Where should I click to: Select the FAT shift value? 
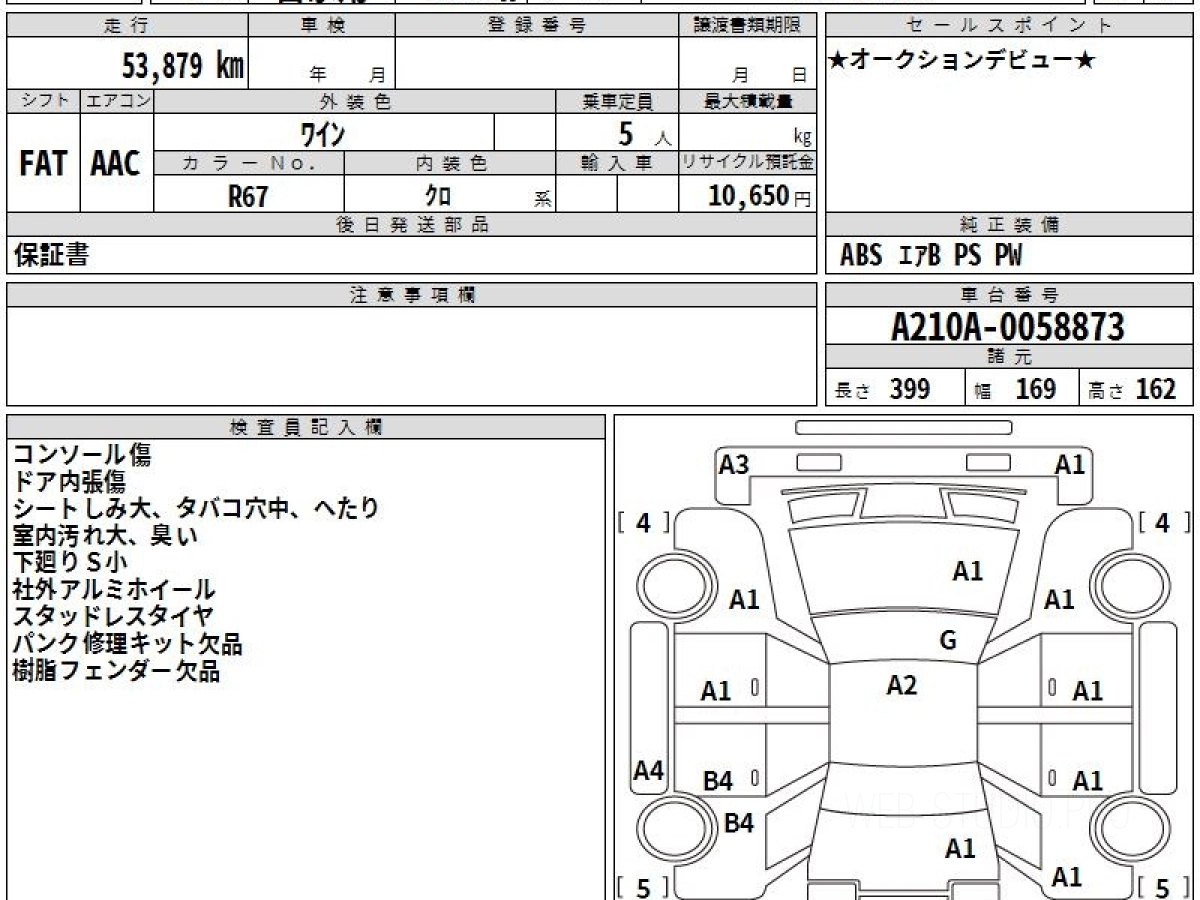point(43,164)
